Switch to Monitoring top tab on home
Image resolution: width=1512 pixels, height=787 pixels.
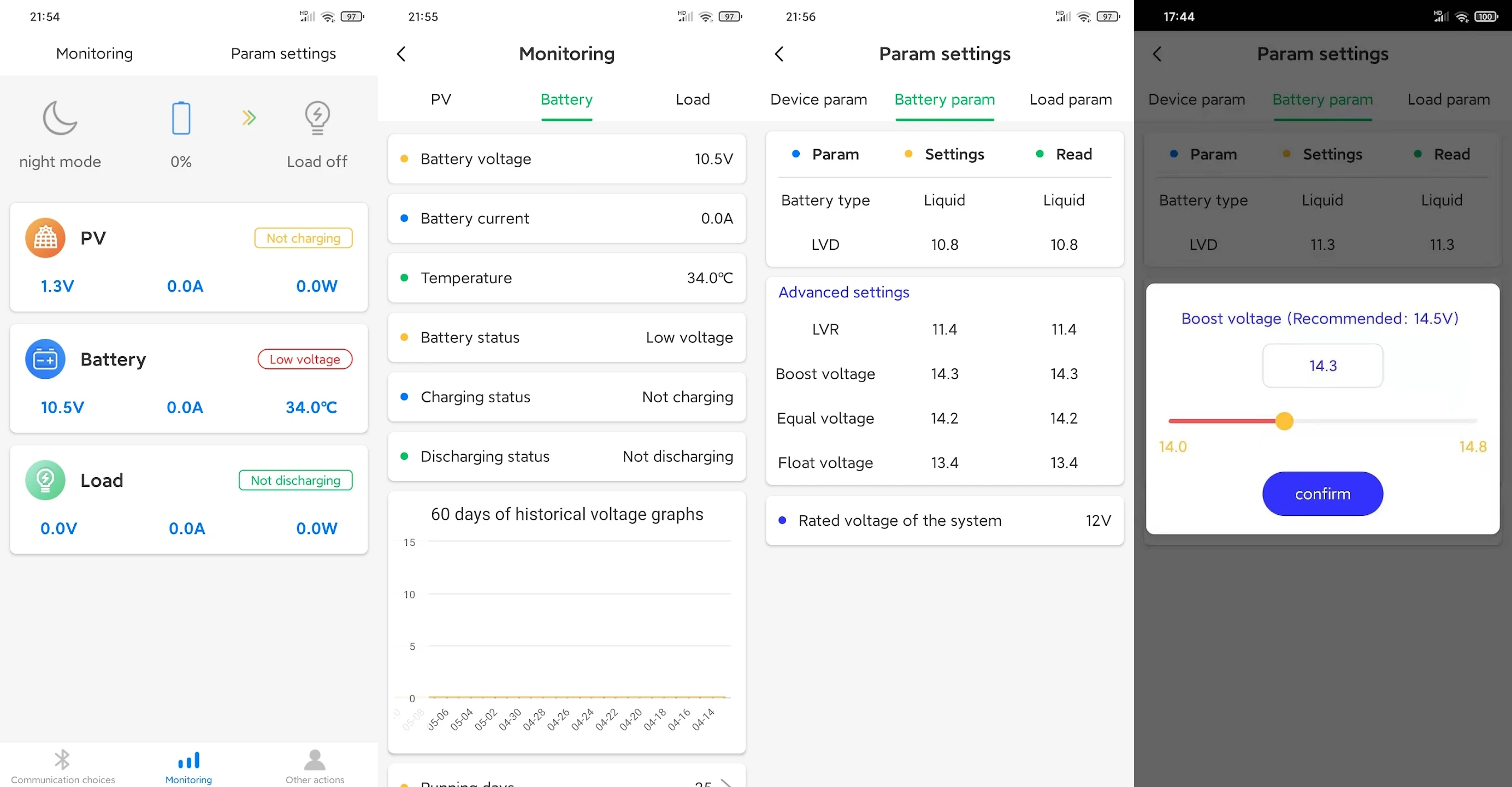click(x=94, y=54)
